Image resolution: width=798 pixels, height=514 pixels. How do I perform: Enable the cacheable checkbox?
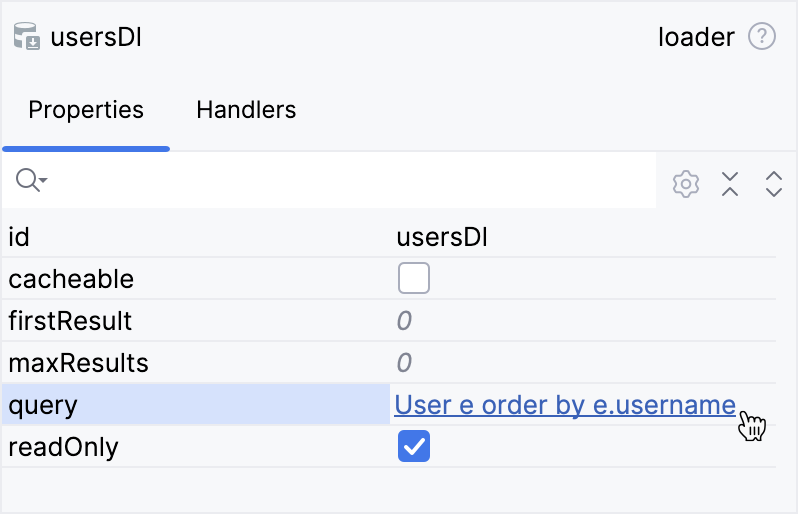point(414,279)
